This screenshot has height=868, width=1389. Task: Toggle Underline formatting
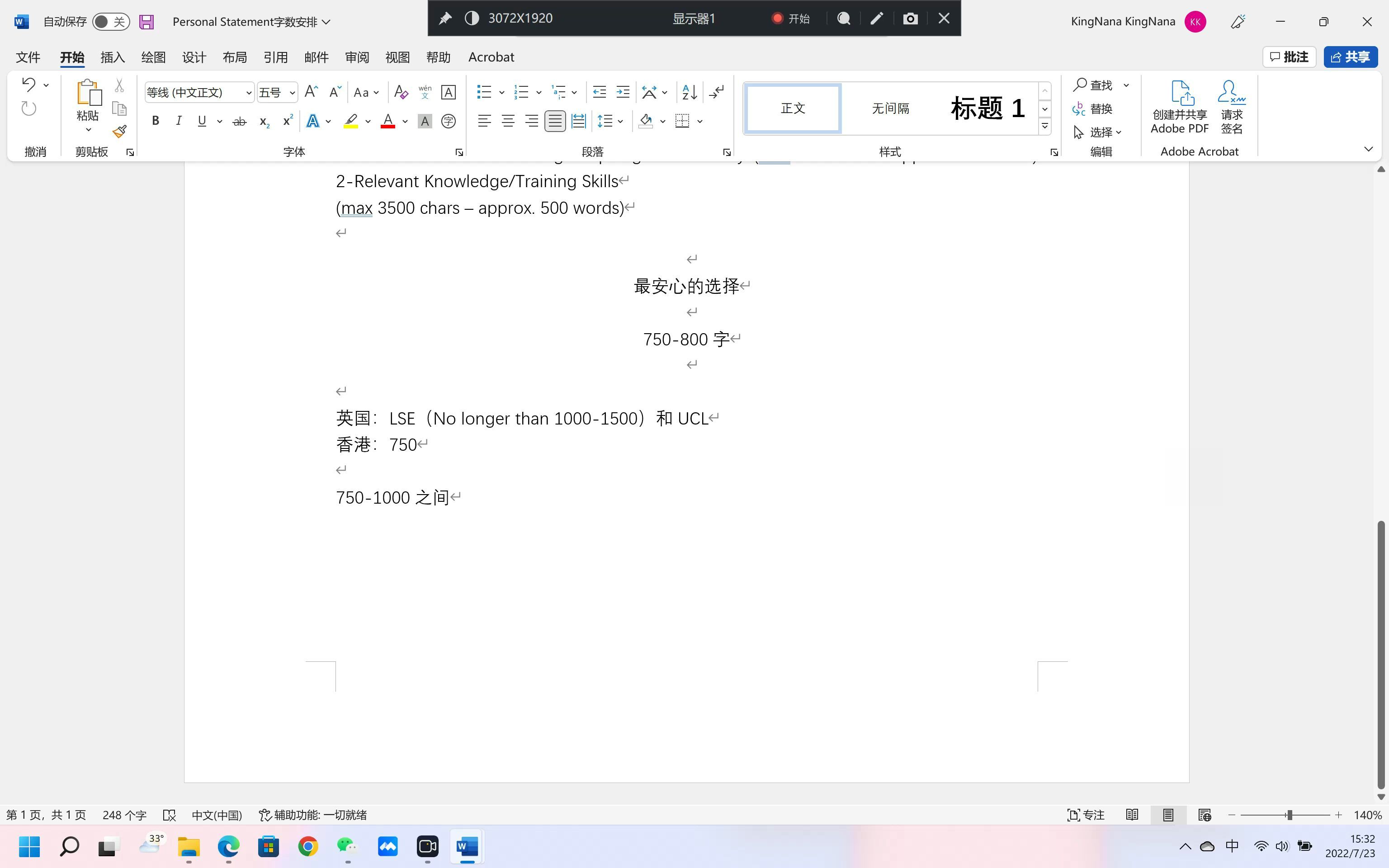pos(202,121)
